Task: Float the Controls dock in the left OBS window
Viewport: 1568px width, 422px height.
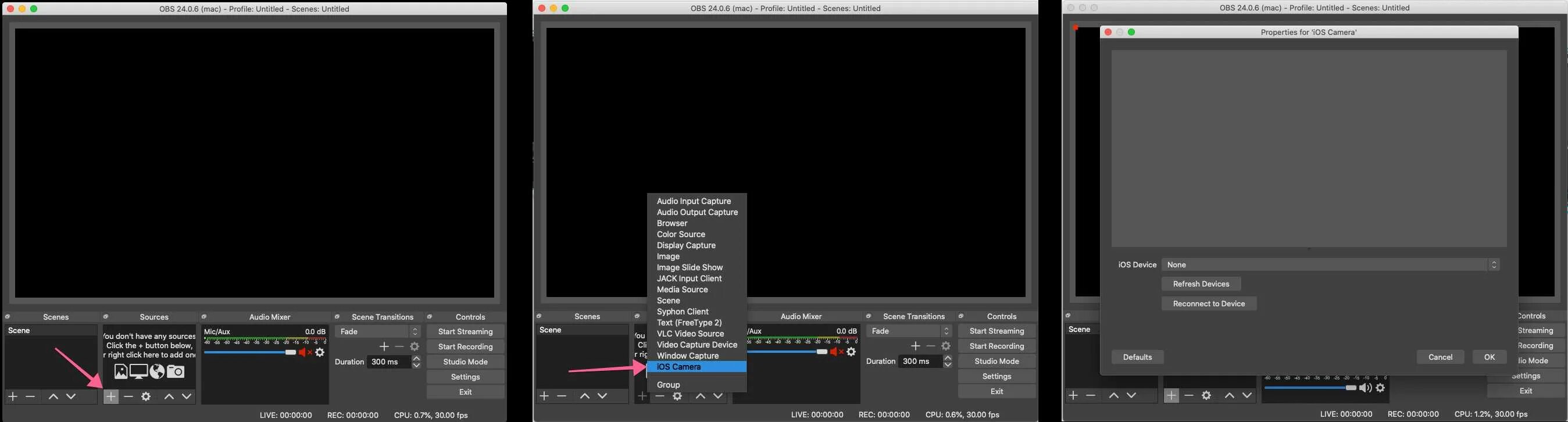Action: [430, 317]
